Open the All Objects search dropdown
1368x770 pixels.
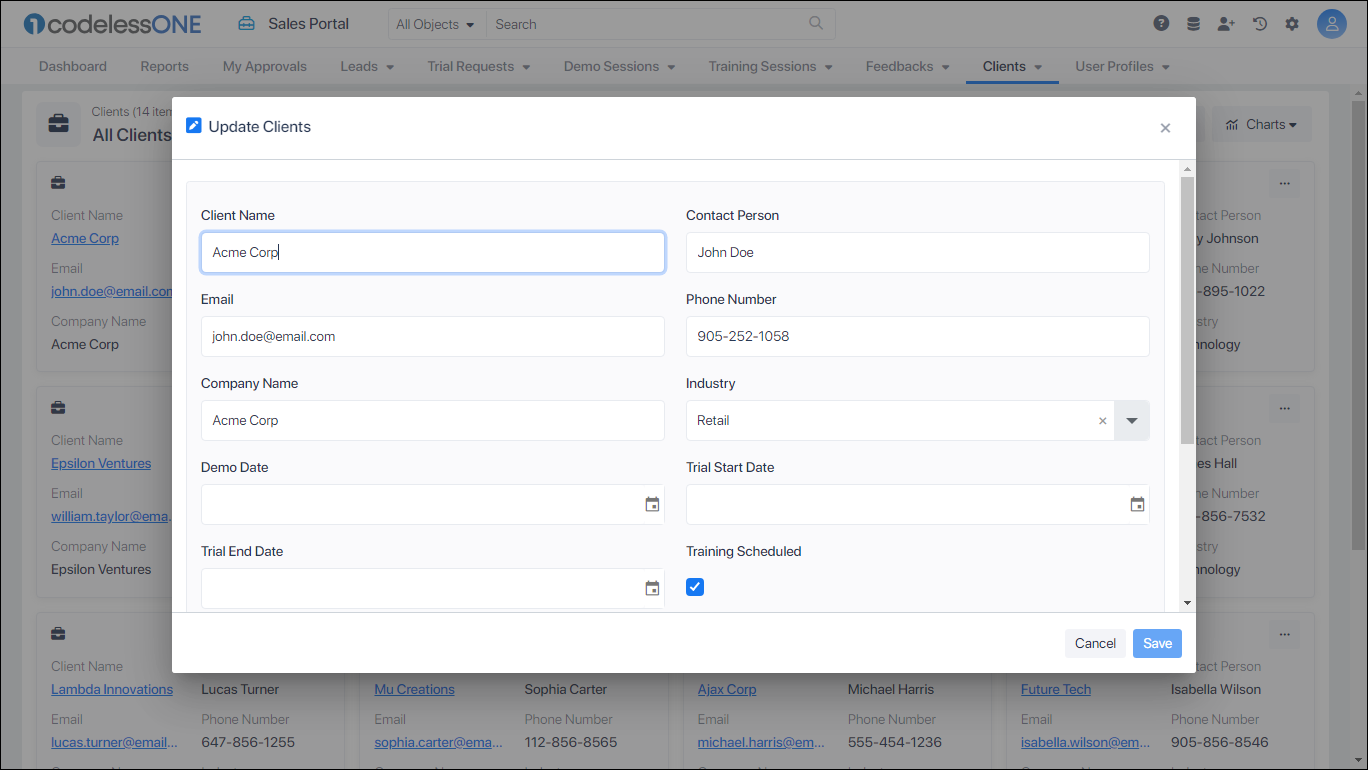click(435, 24)
